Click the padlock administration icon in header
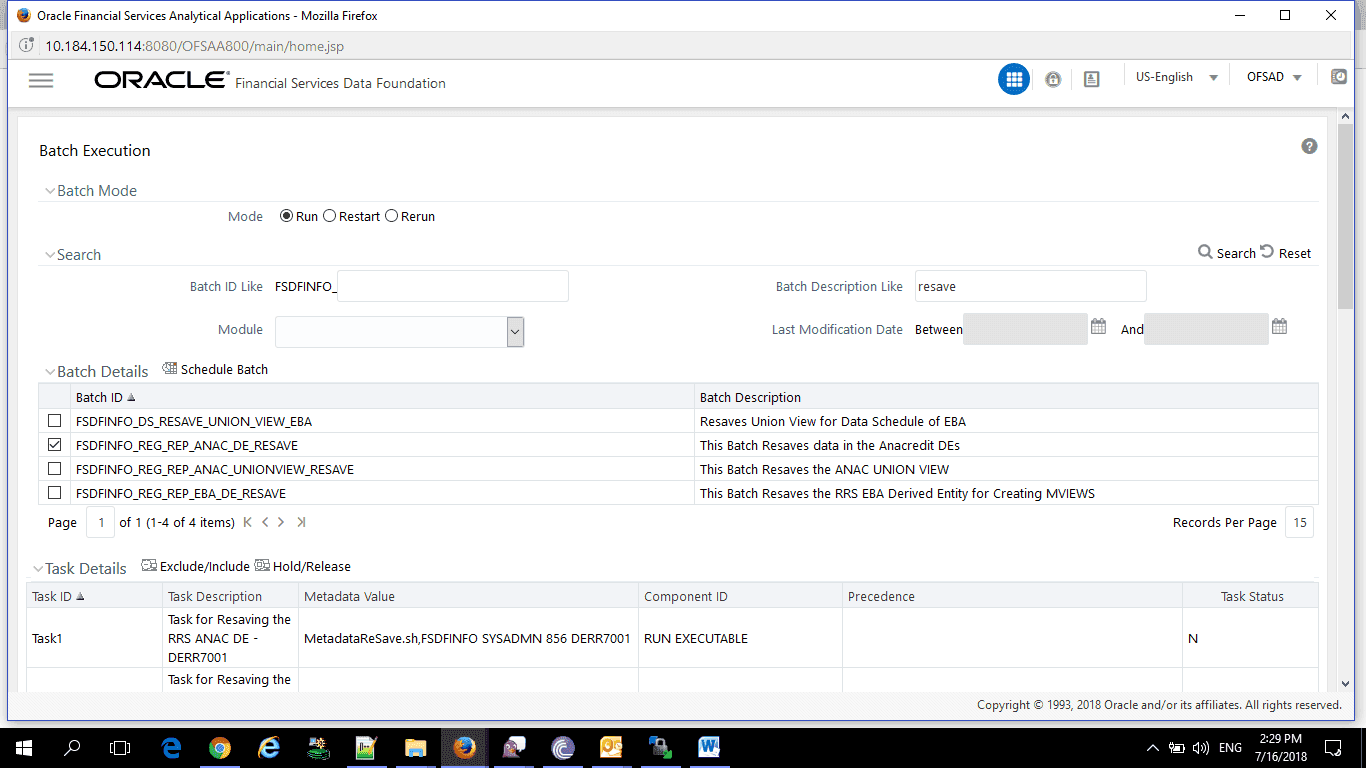 coord(1052,79)
